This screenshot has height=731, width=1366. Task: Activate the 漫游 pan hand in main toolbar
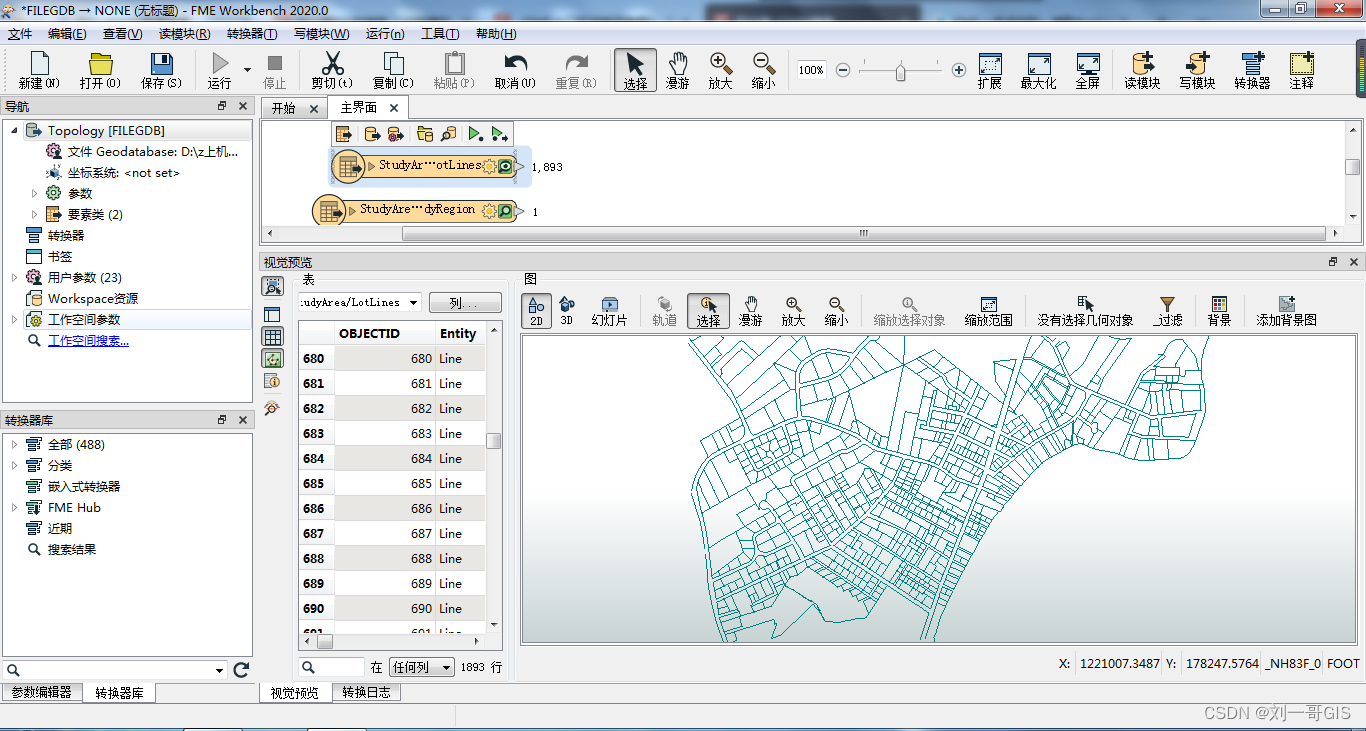[678, 63]
